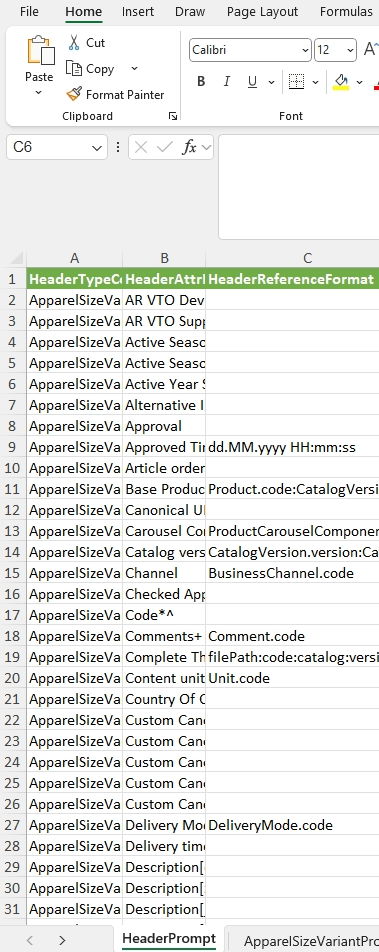Select the BusinessChannel.code cell
Viewport: 379px width, 952px height.
click(x=292, y=573)
